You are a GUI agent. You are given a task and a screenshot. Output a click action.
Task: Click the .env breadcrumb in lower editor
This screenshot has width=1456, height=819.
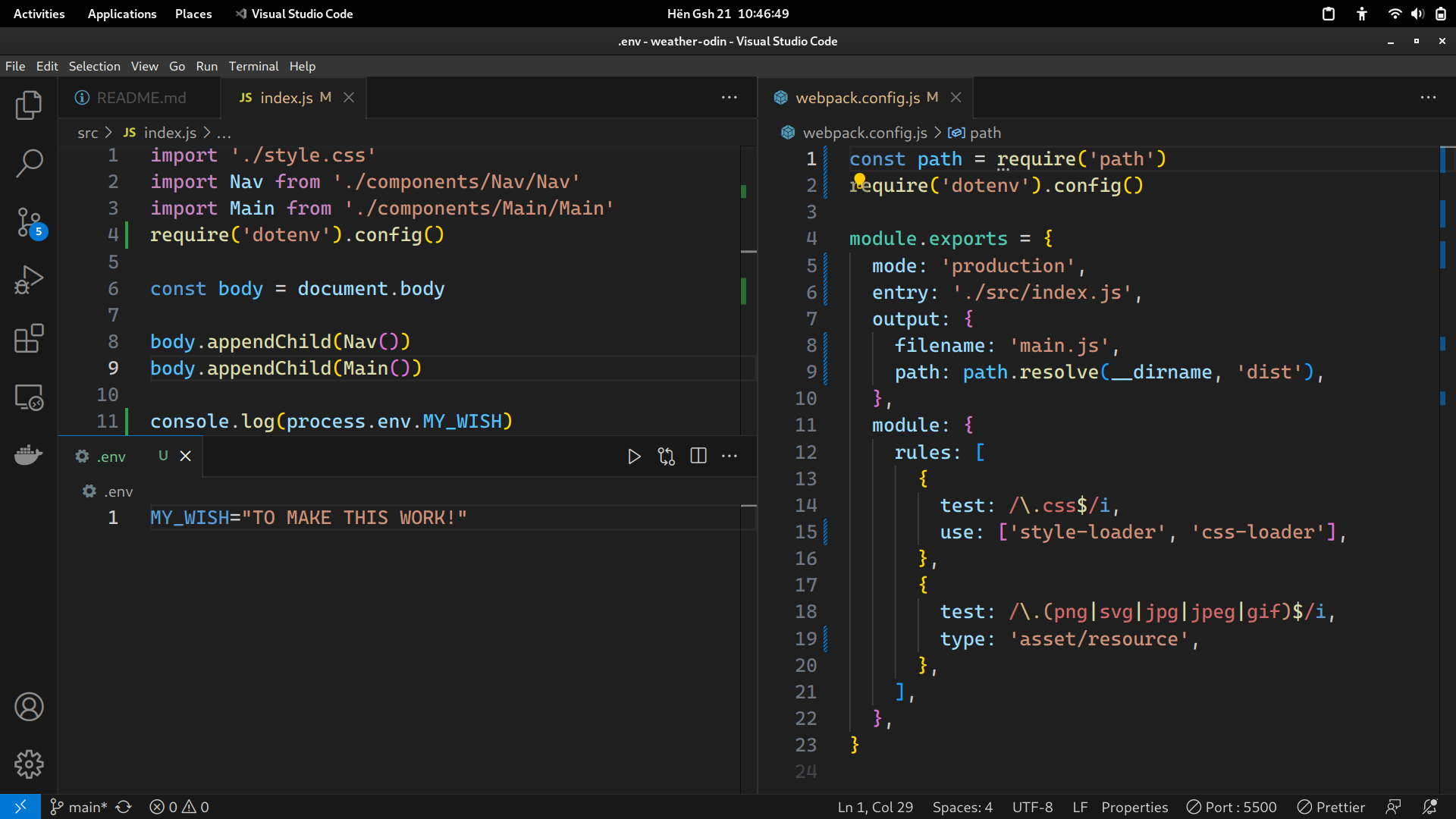coord(118,491)
